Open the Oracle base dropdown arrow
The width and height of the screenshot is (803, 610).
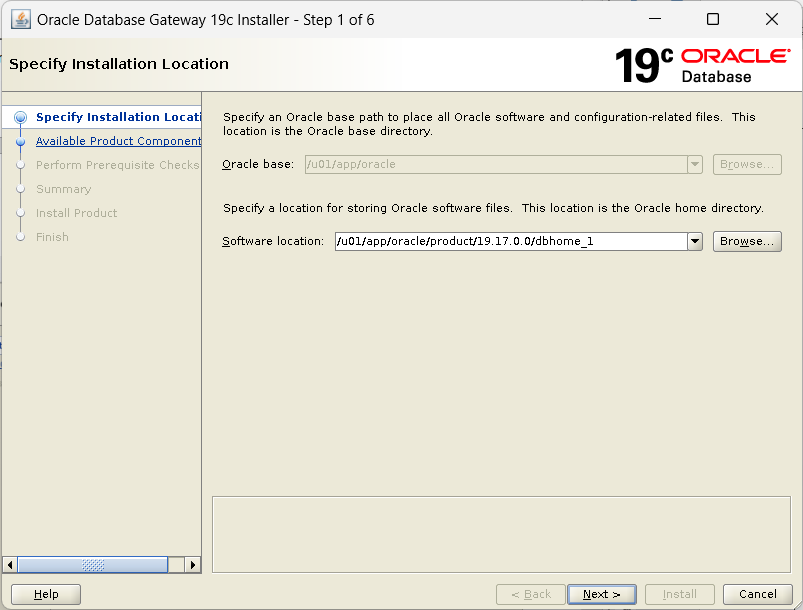click(x=695, y=164)
